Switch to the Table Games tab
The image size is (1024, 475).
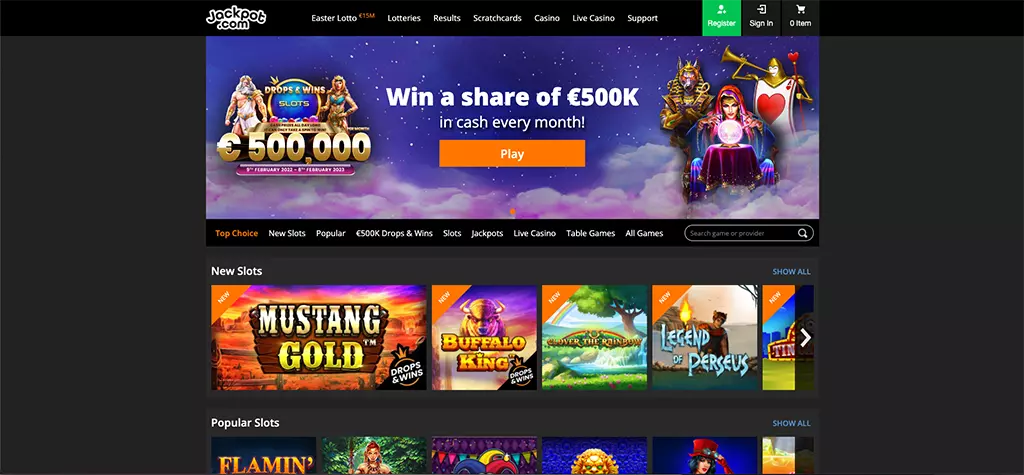pyautogui.click(x=590, y=233)
